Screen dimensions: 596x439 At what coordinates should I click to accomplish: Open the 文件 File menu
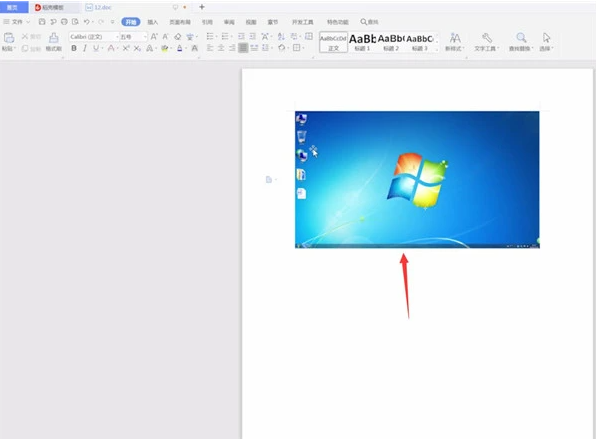click(x=17, y=22)
